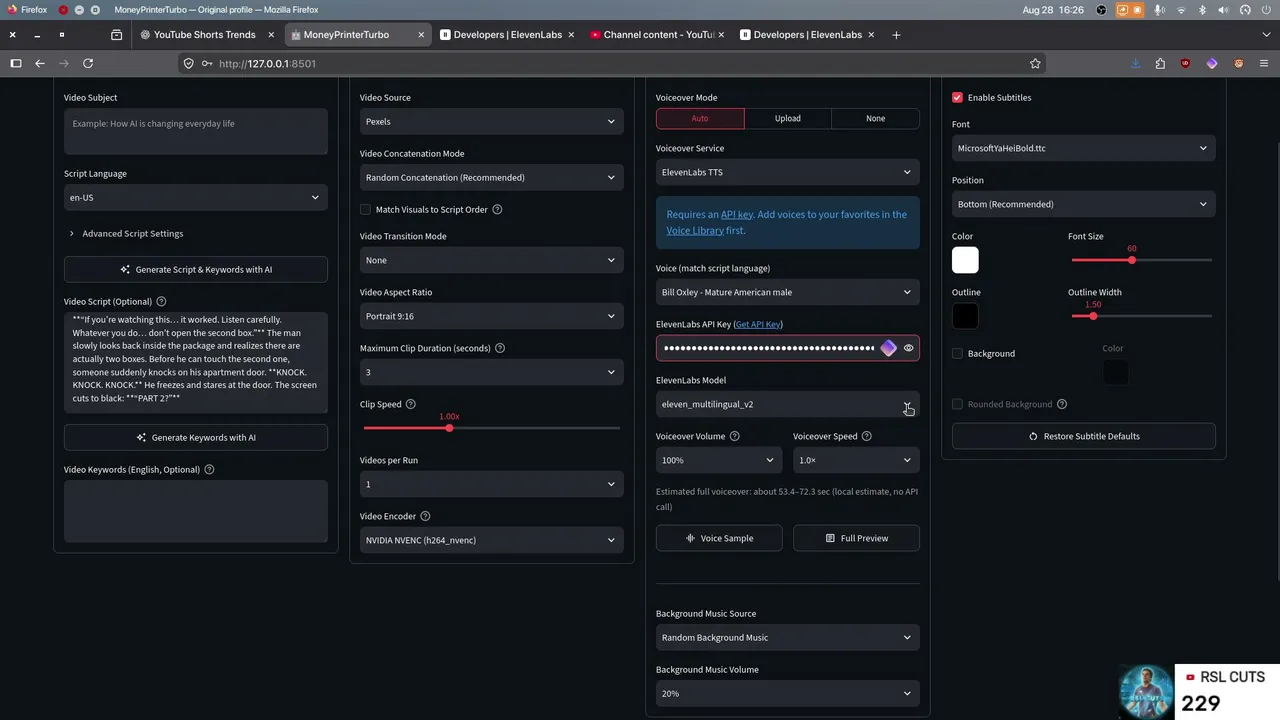Screen dimensions: 1280x720
Task: Open the Script Language dropdown
Action: pos(196,197)
